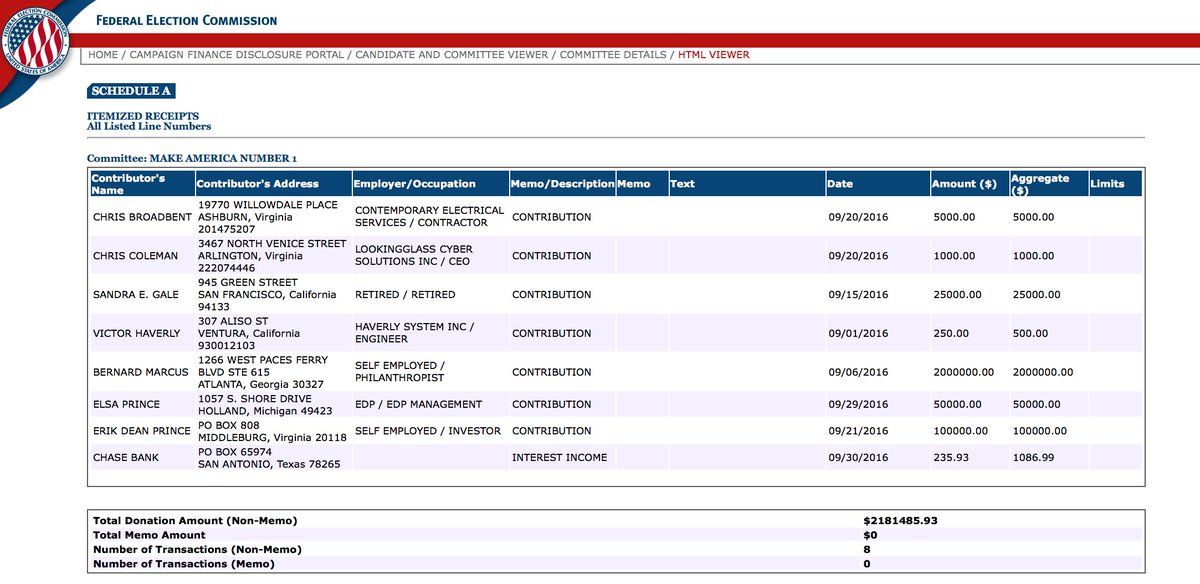Select the ERIK DEAN PRINCE name cell
1200x584 pixels.
point(141,431)
